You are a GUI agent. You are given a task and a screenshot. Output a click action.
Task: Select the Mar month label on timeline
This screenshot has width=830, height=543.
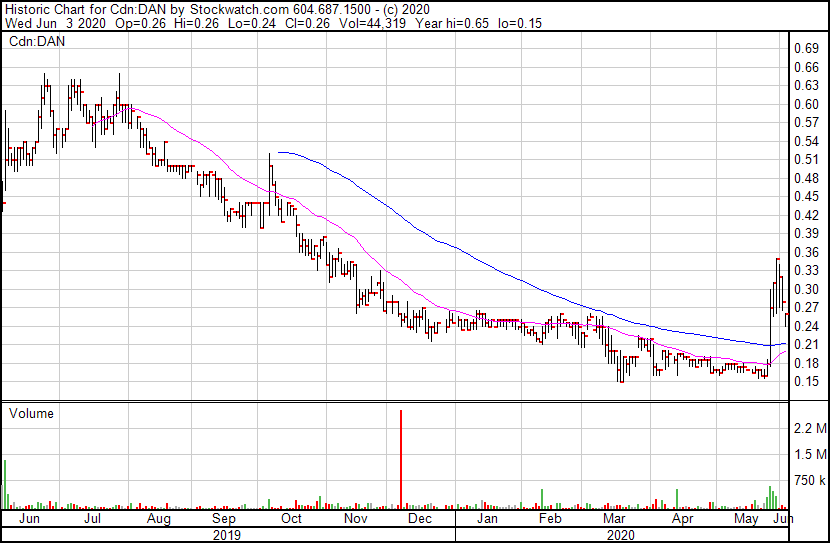pos(614,520)
